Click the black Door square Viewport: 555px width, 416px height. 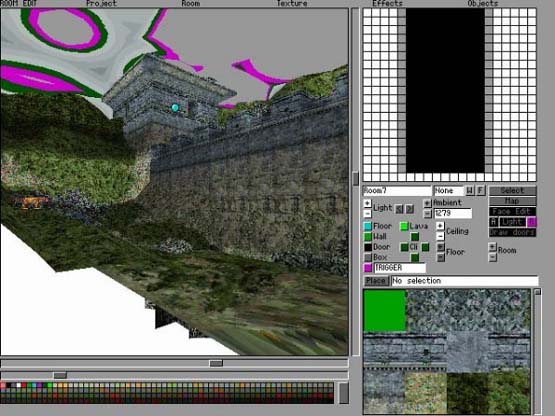click(368, 247)
